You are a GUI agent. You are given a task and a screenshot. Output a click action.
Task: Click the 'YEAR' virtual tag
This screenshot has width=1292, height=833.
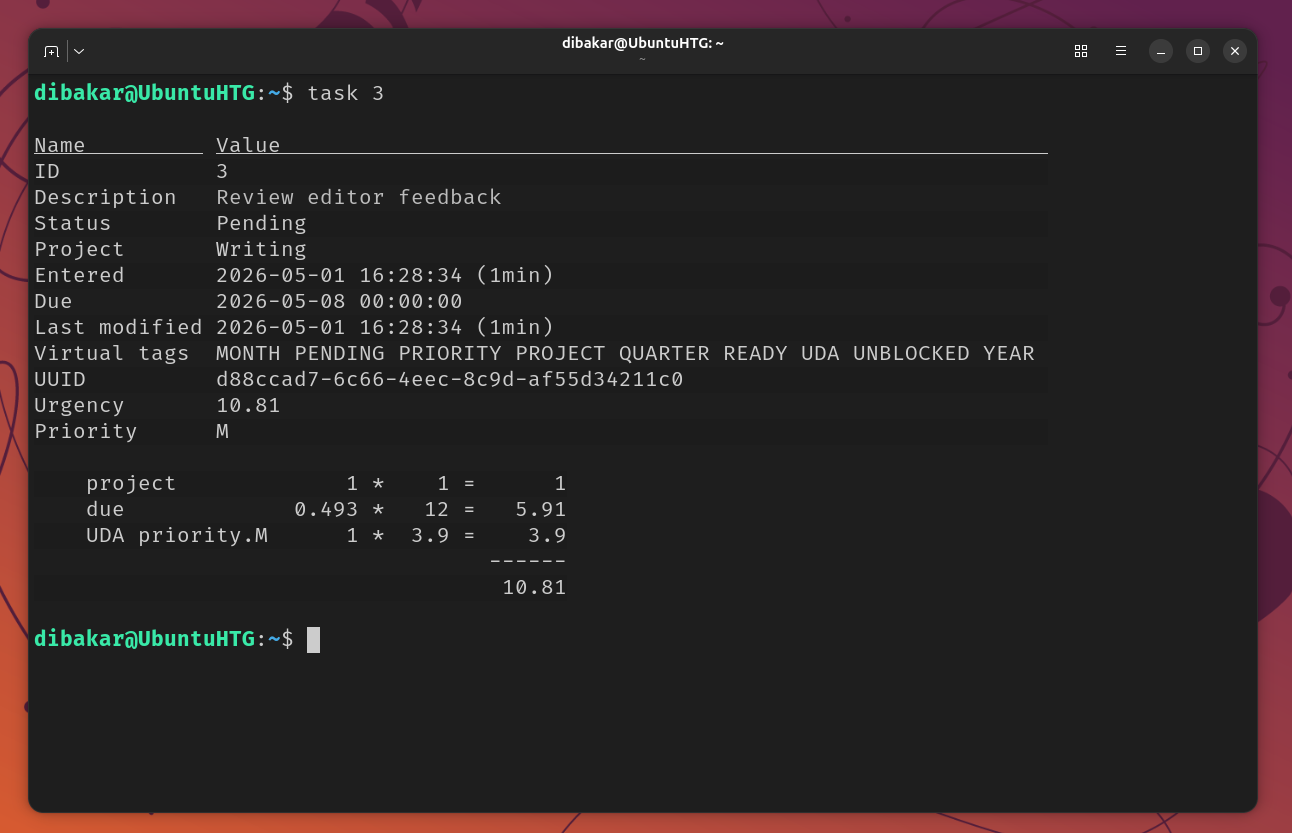[x=1008, y=353]
